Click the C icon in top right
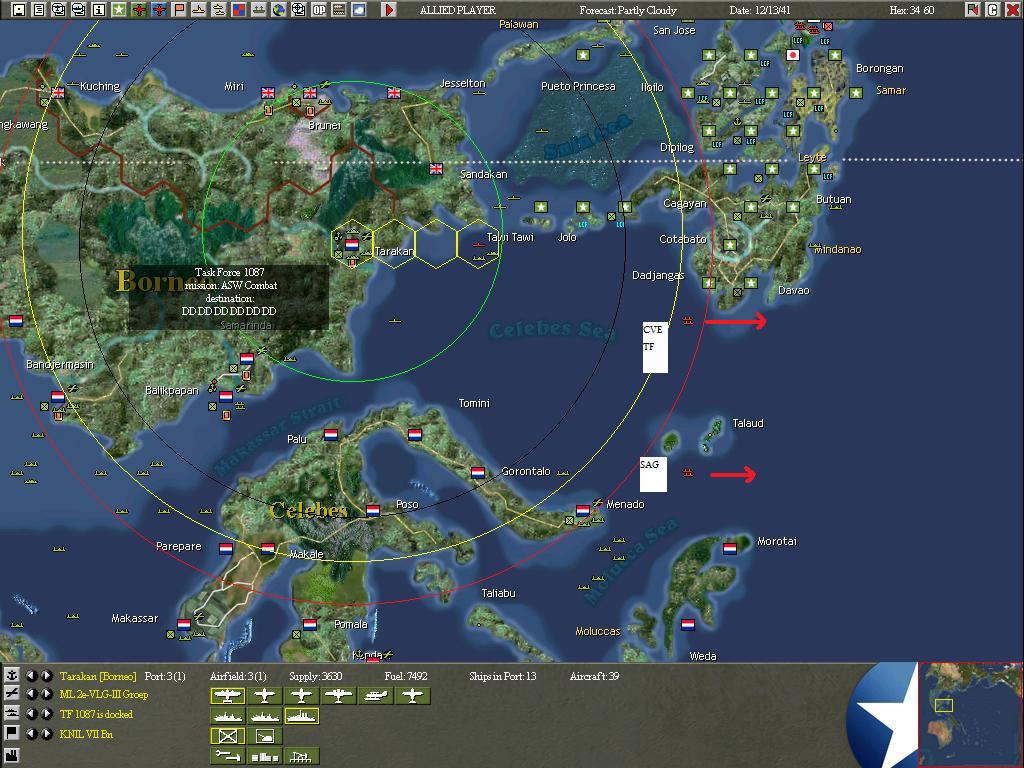 (x=993, y=9)
